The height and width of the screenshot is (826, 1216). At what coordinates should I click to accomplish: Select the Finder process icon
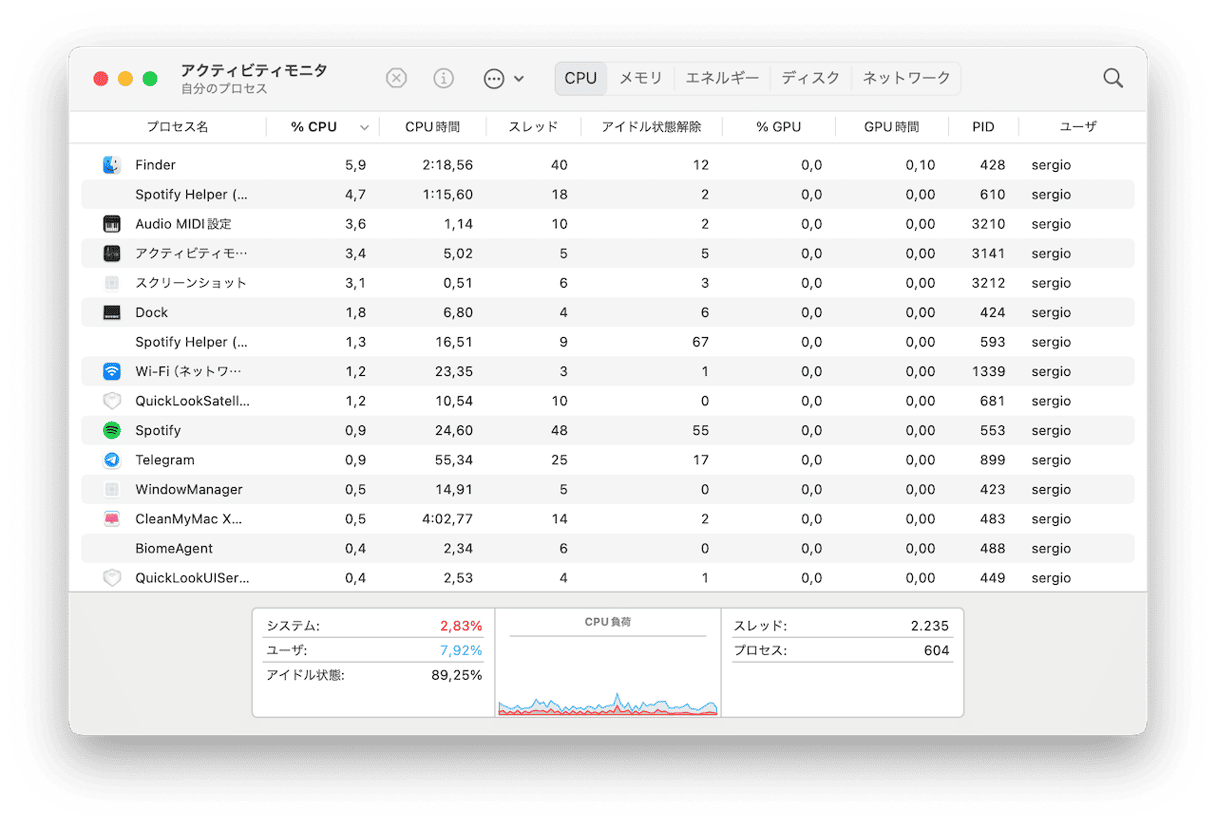(x=112, y=165)
